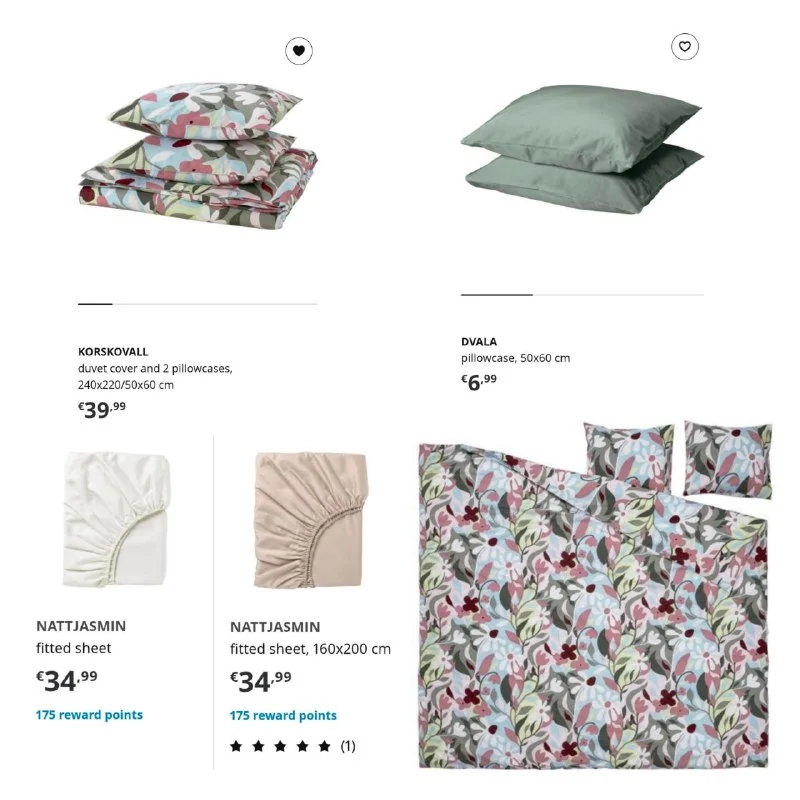The image size is (800, 800).
Task: Click the KORSKOVALL product name
Action: point(113,352)
